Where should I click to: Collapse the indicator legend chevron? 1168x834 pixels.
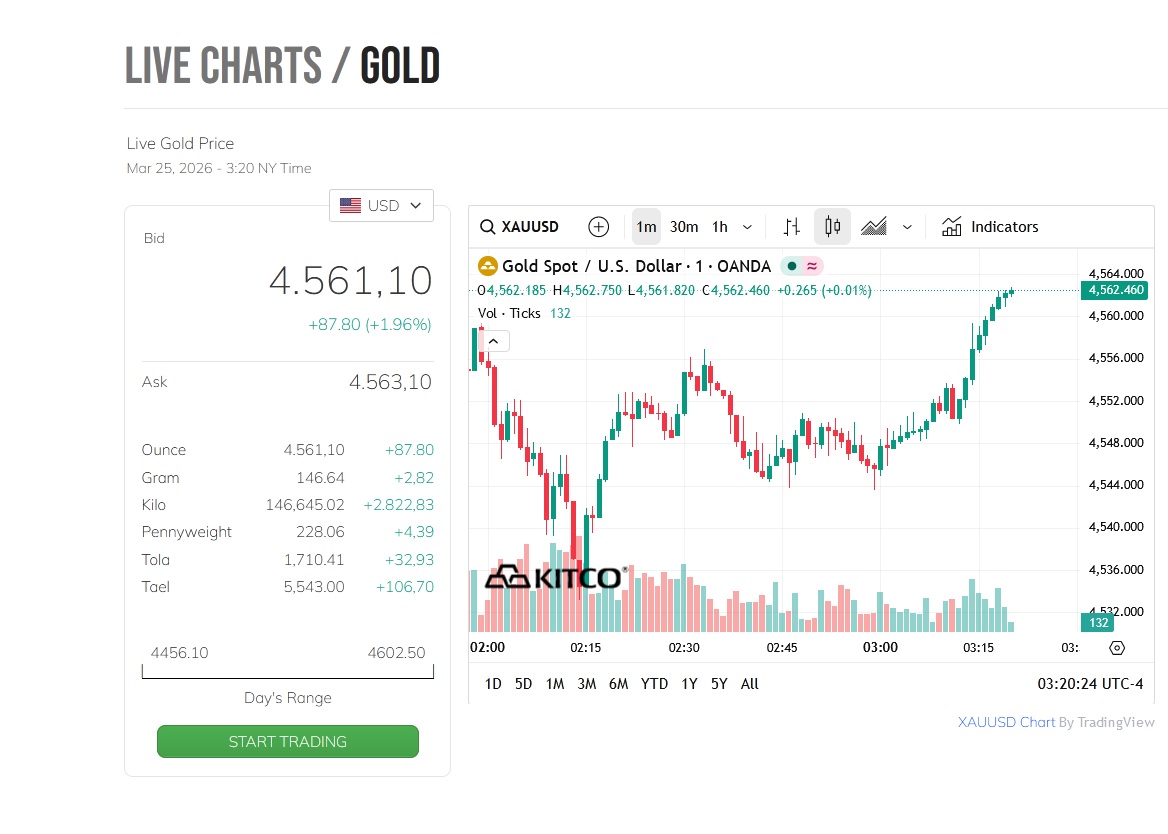[x=495, y=341]
